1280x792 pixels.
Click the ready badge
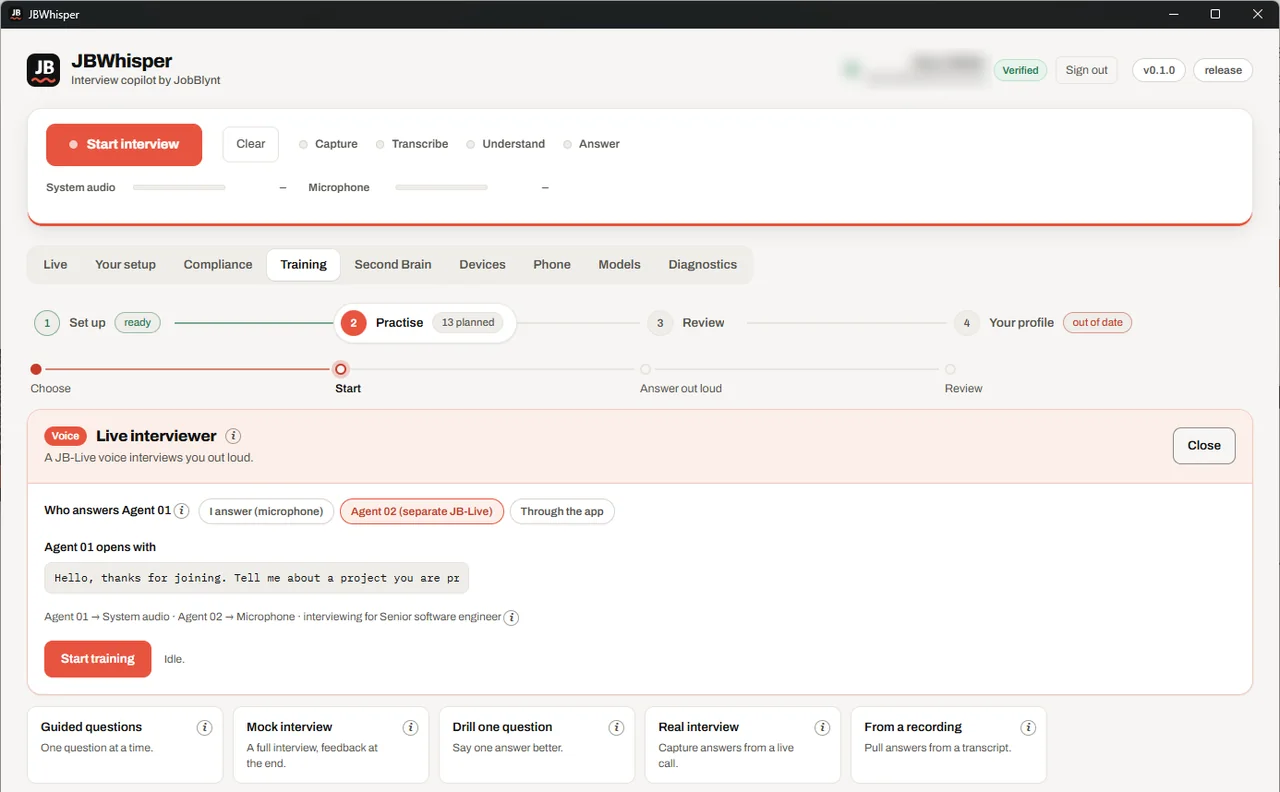point(138,323)
